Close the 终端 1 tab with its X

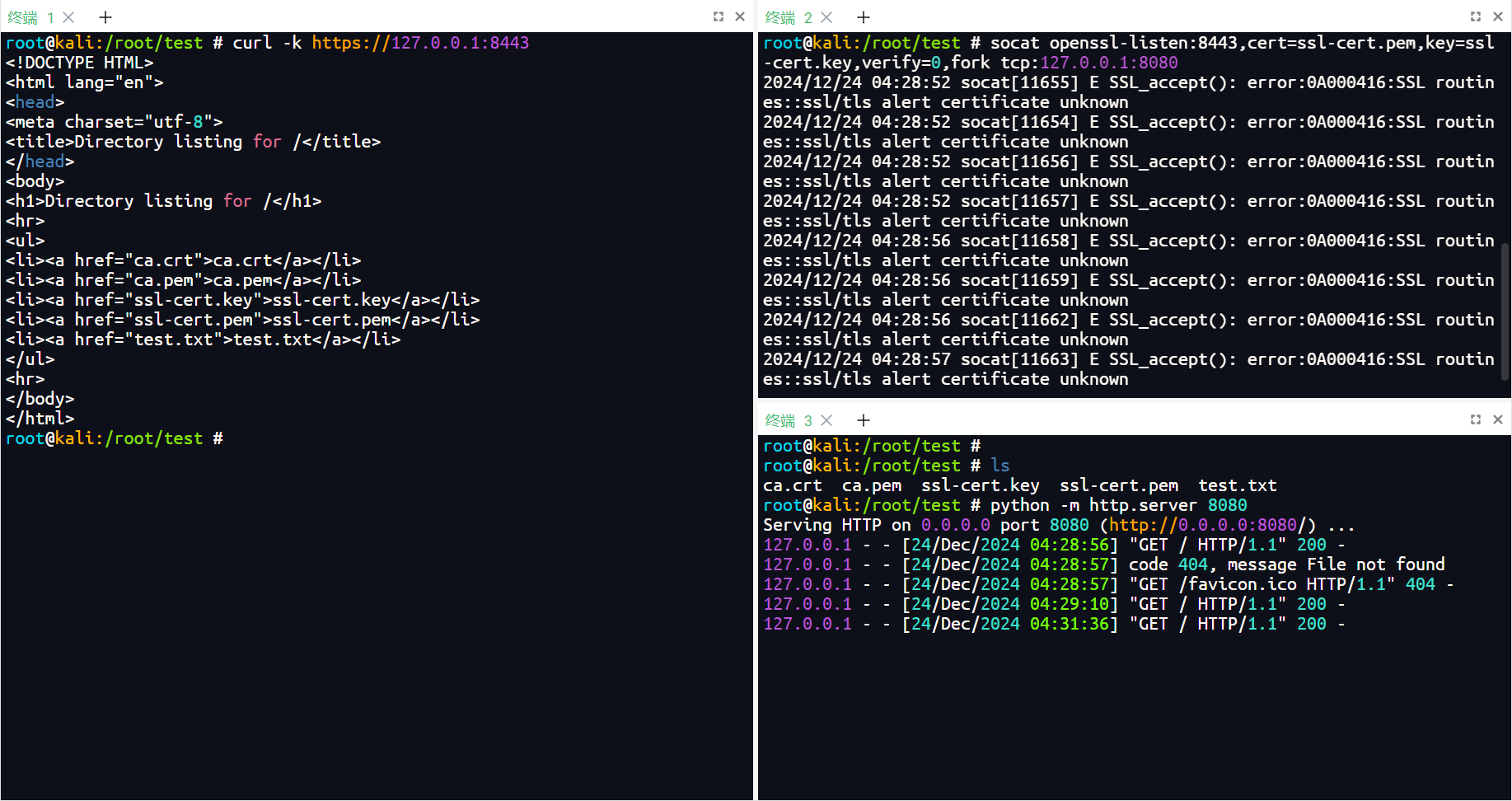(69, 17)
